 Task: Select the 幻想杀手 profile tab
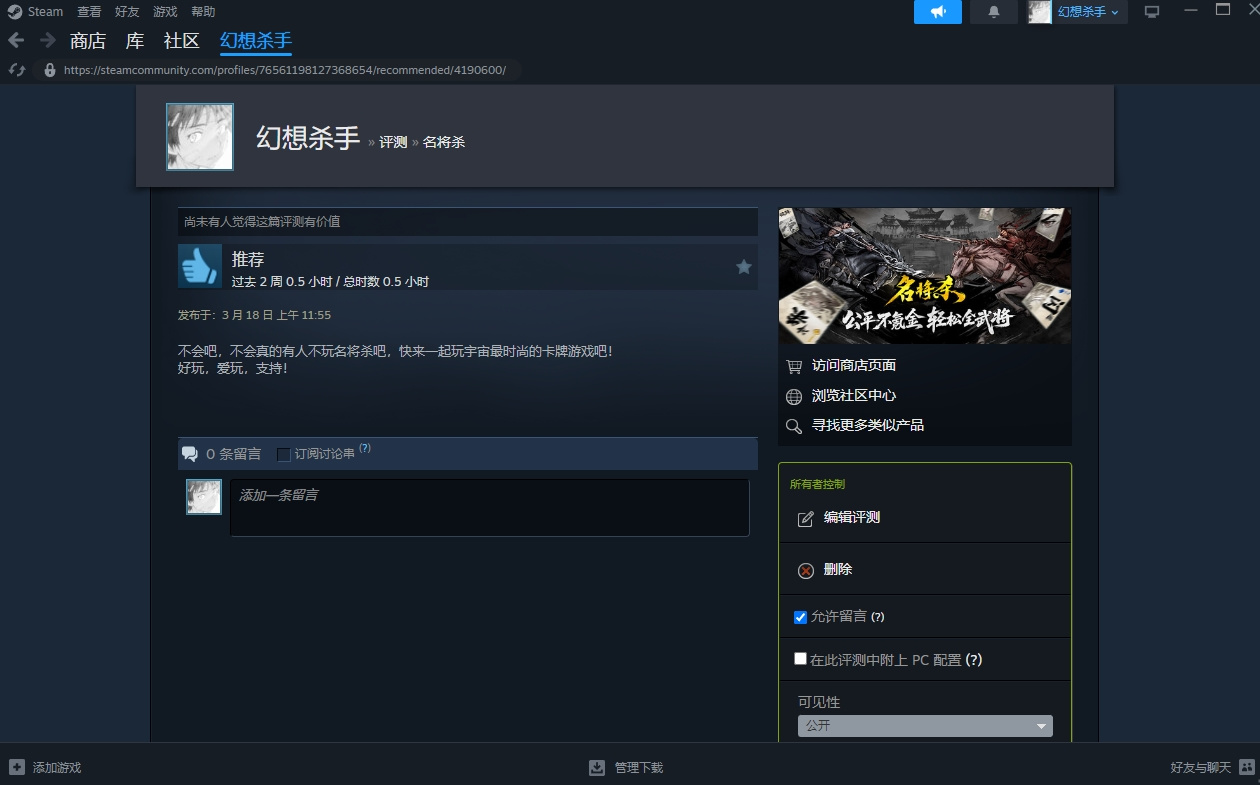point(256,41)
